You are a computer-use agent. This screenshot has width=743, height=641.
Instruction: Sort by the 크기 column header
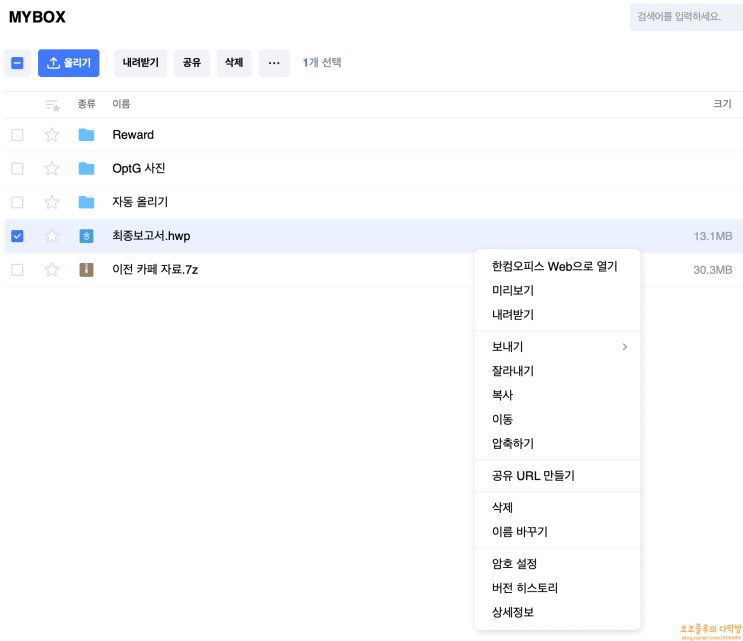click(721, 104)
